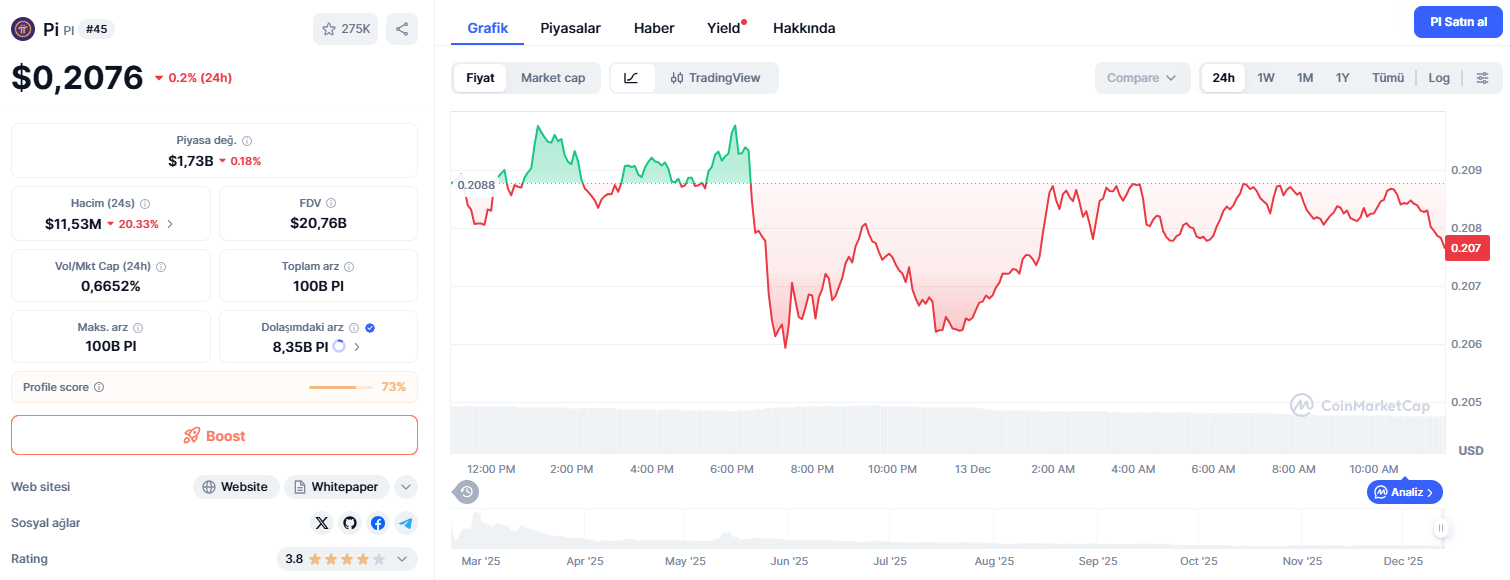Select Fiyat chart mode

480,78
